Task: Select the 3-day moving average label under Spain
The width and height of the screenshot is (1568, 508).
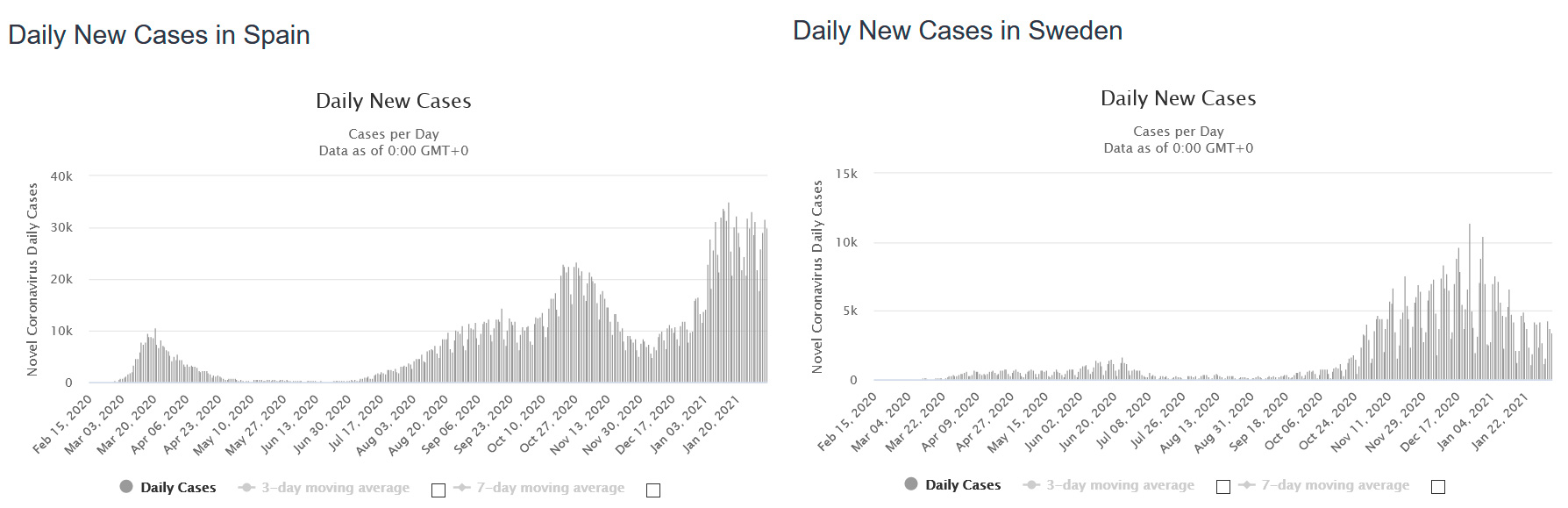Action: pos(335,488)
